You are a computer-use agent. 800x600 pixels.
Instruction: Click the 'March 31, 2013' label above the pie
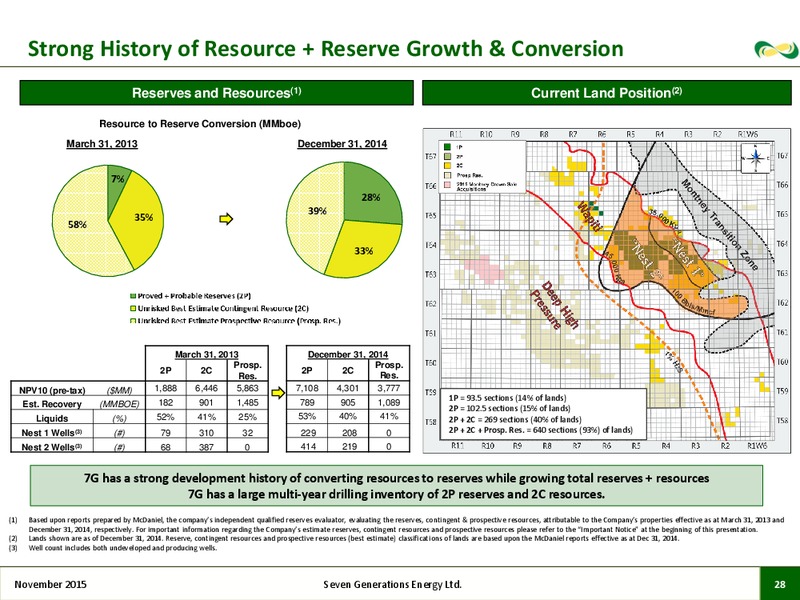point(102,144)
